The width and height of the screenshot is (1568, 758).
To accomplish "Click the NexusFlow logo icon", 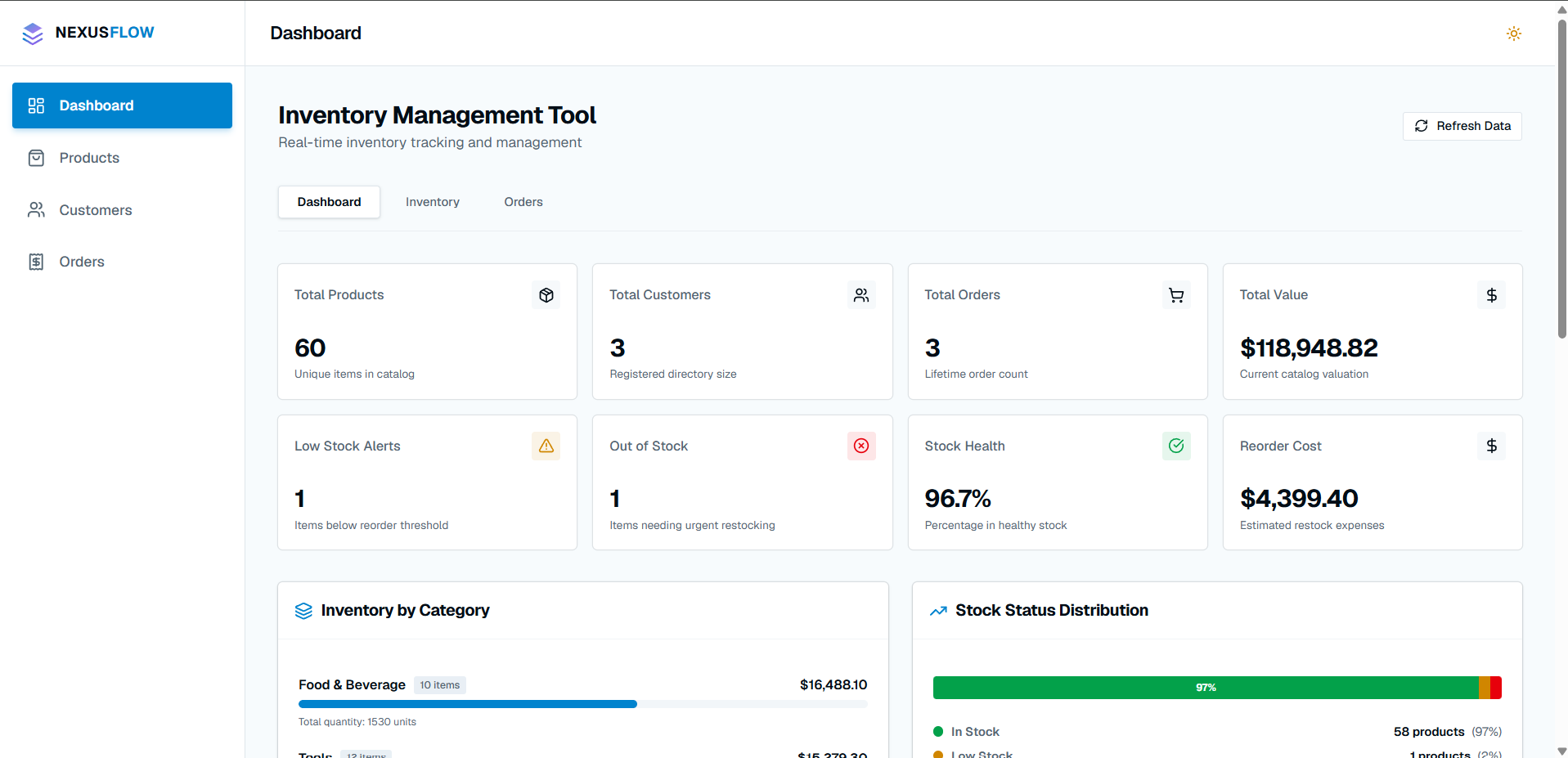I will pyautogui.click(x=33, y=34).
